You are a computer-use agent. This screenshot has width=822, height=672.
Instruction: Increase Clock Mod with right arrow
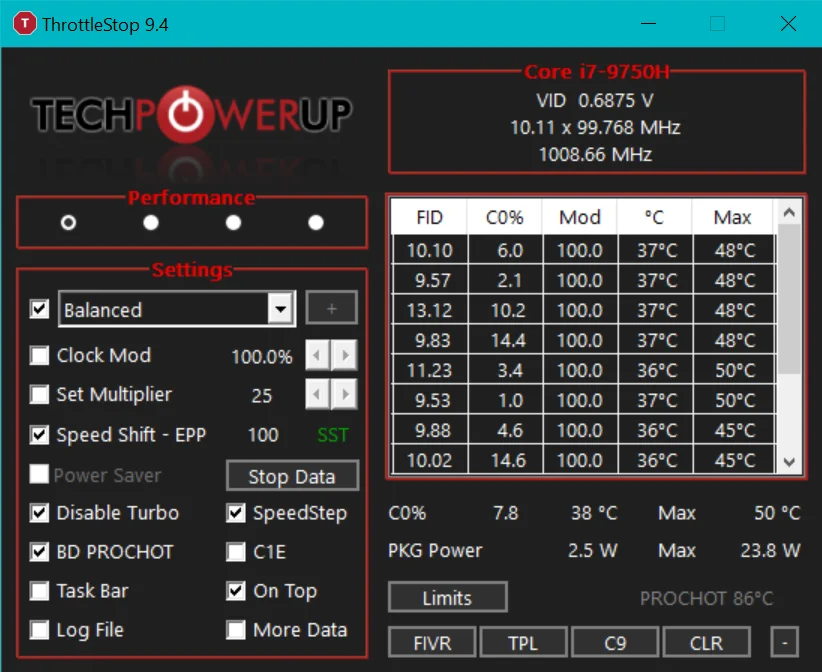click(344, 355)
